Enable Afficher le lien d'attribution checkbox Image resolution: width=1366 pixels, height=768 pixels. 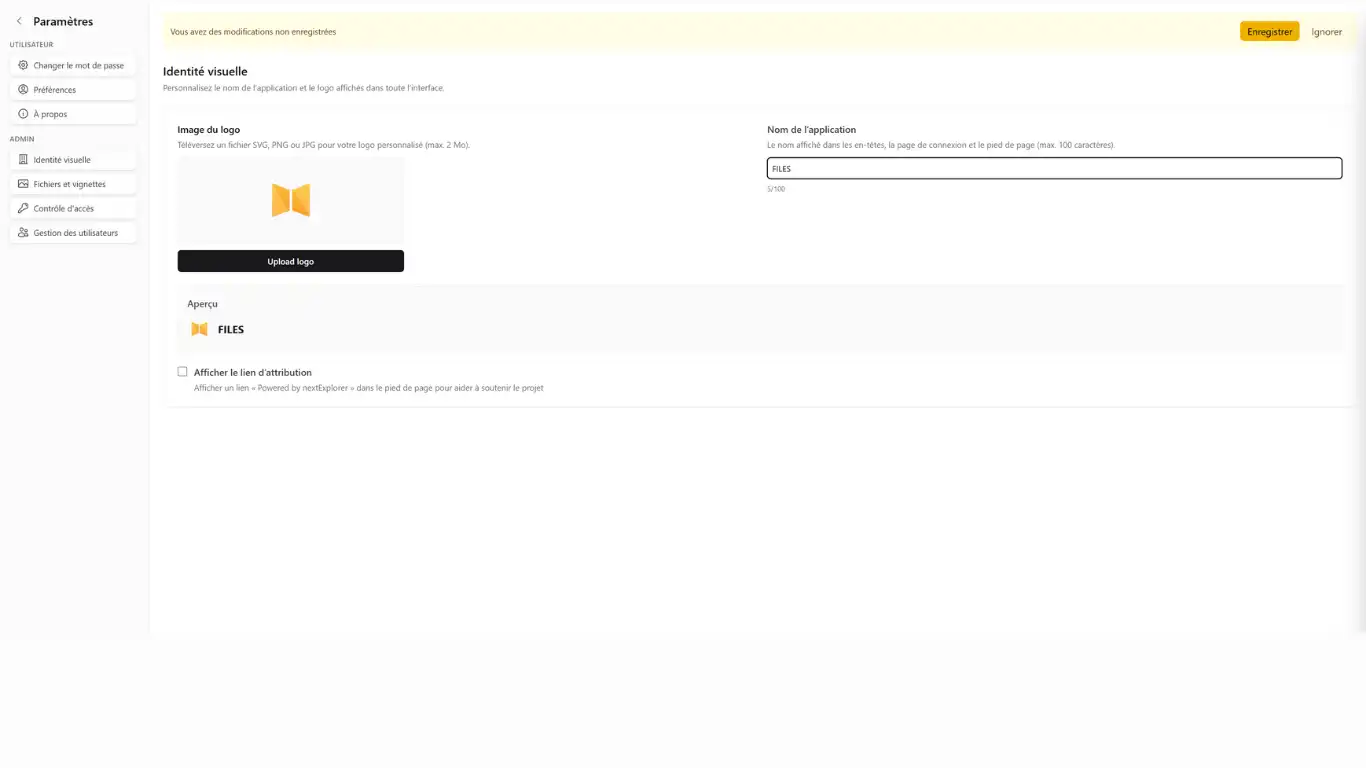(x=182, y=372)
